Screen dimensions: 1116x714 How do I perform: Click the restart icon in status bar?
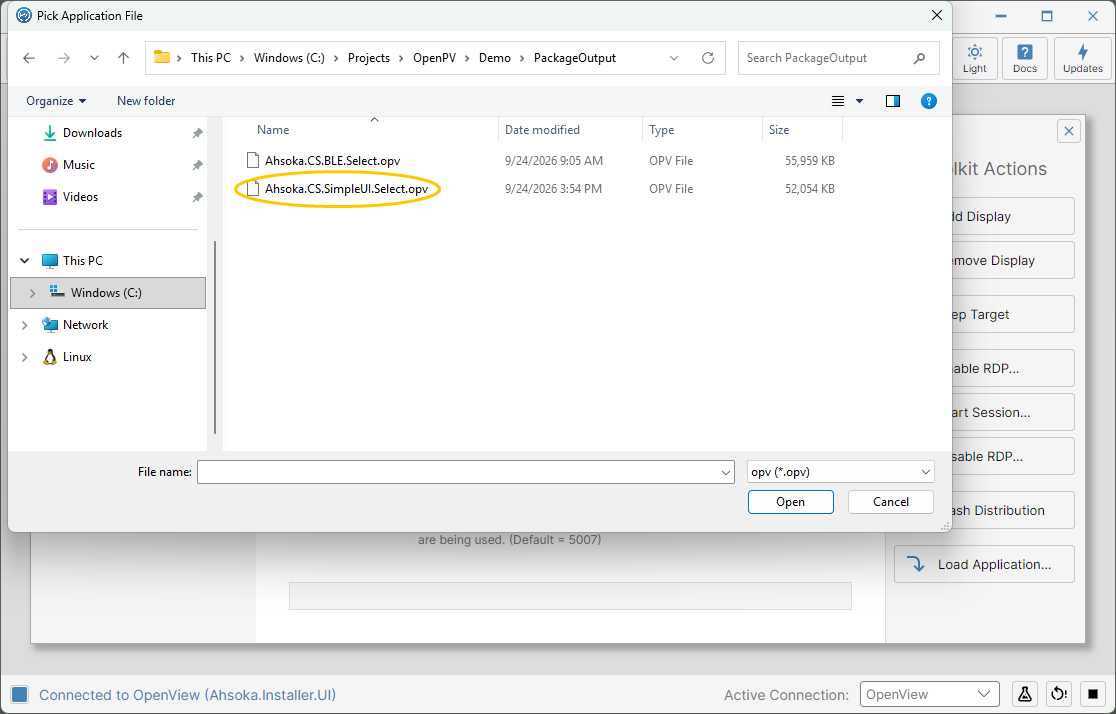pos(1059,694)
